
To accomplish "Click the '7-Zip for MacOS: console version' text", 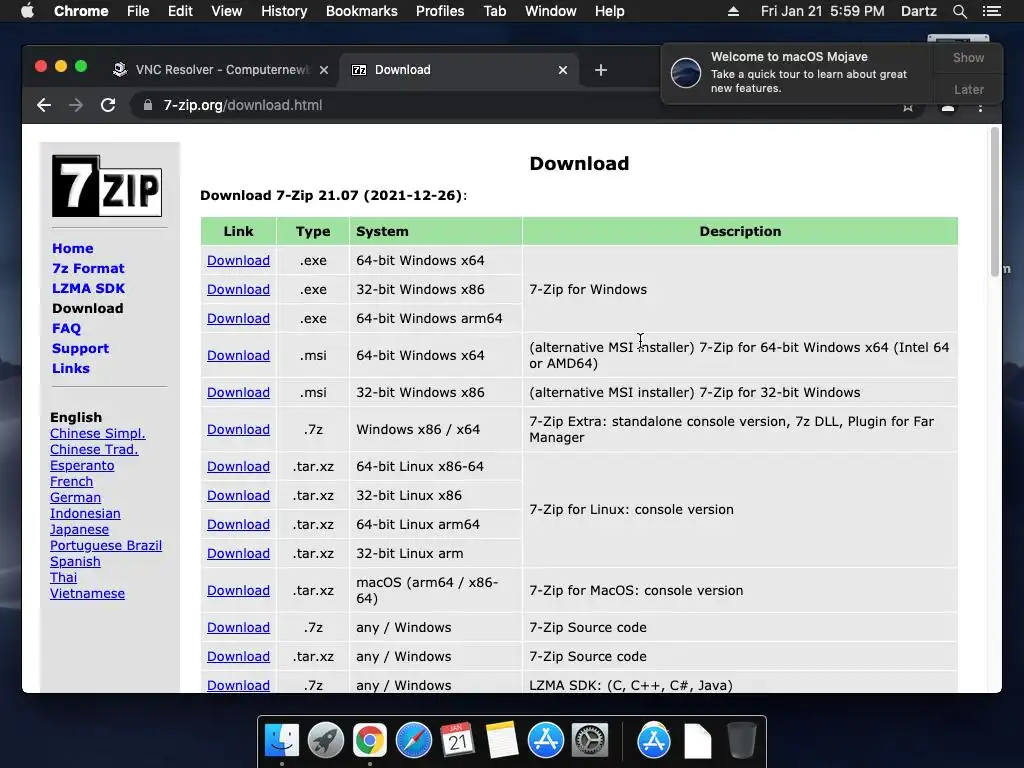I will coord(636,590).
